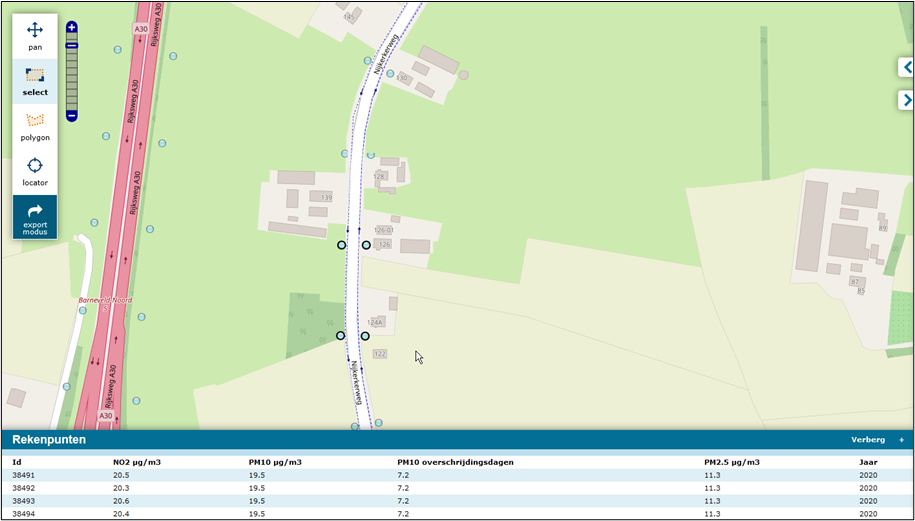Screen dimensions: 915x521
Task: Hide the Rekenpunten panel via Verberg
Action: 867,440
